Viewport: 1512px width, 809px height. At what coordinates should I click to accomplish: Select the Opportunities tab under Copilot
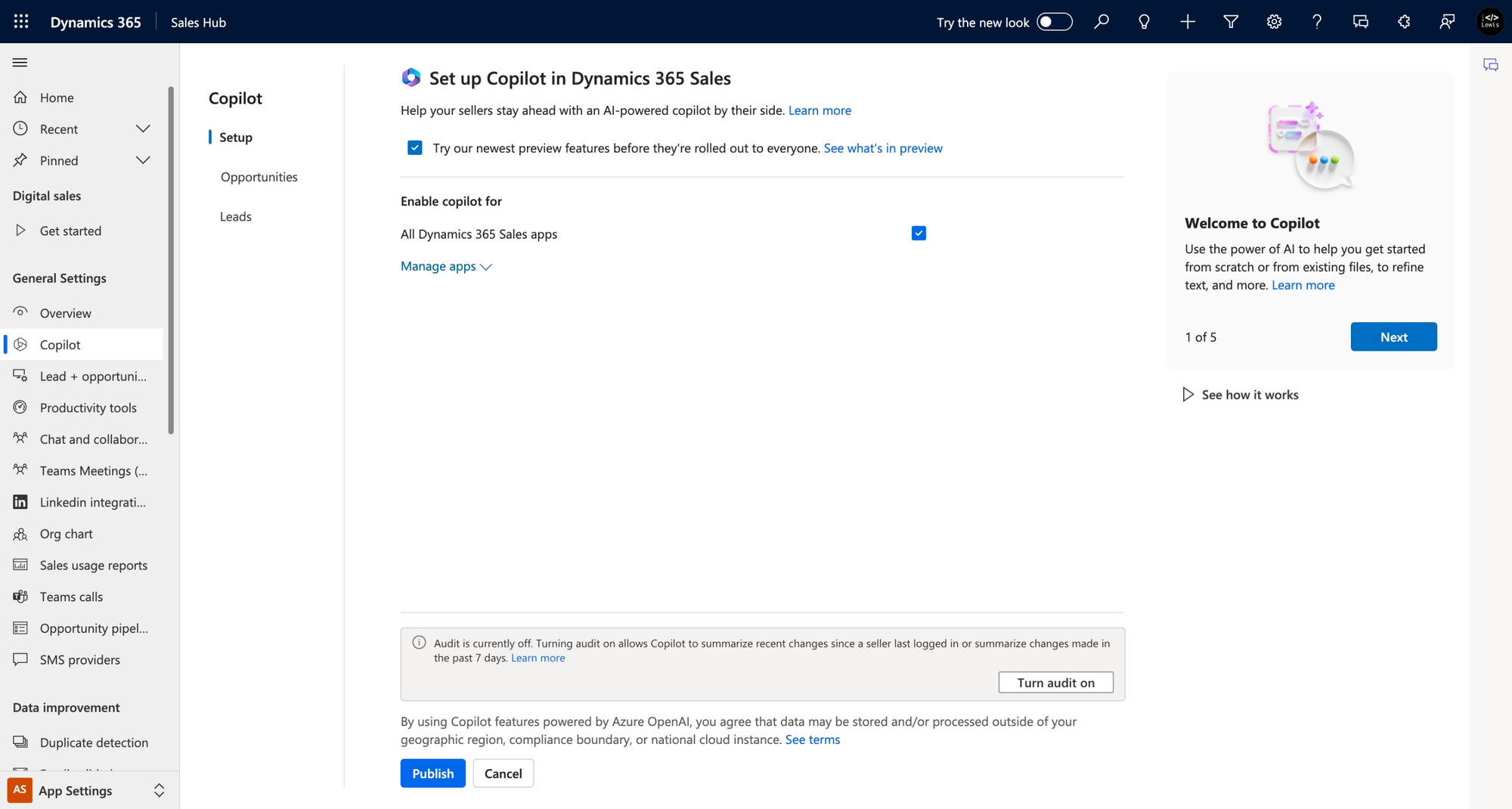(259, 177)
